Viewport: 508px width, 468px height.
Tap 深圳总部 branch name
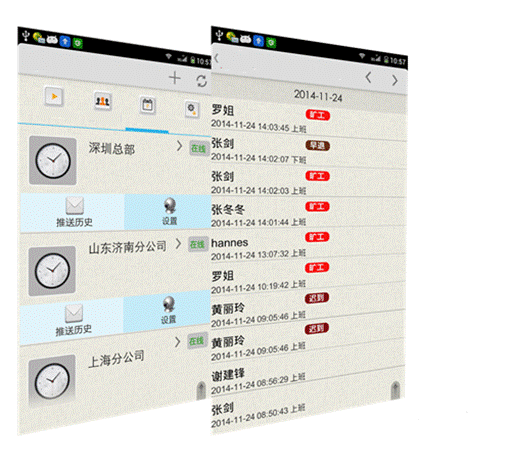tap(112, 148)
